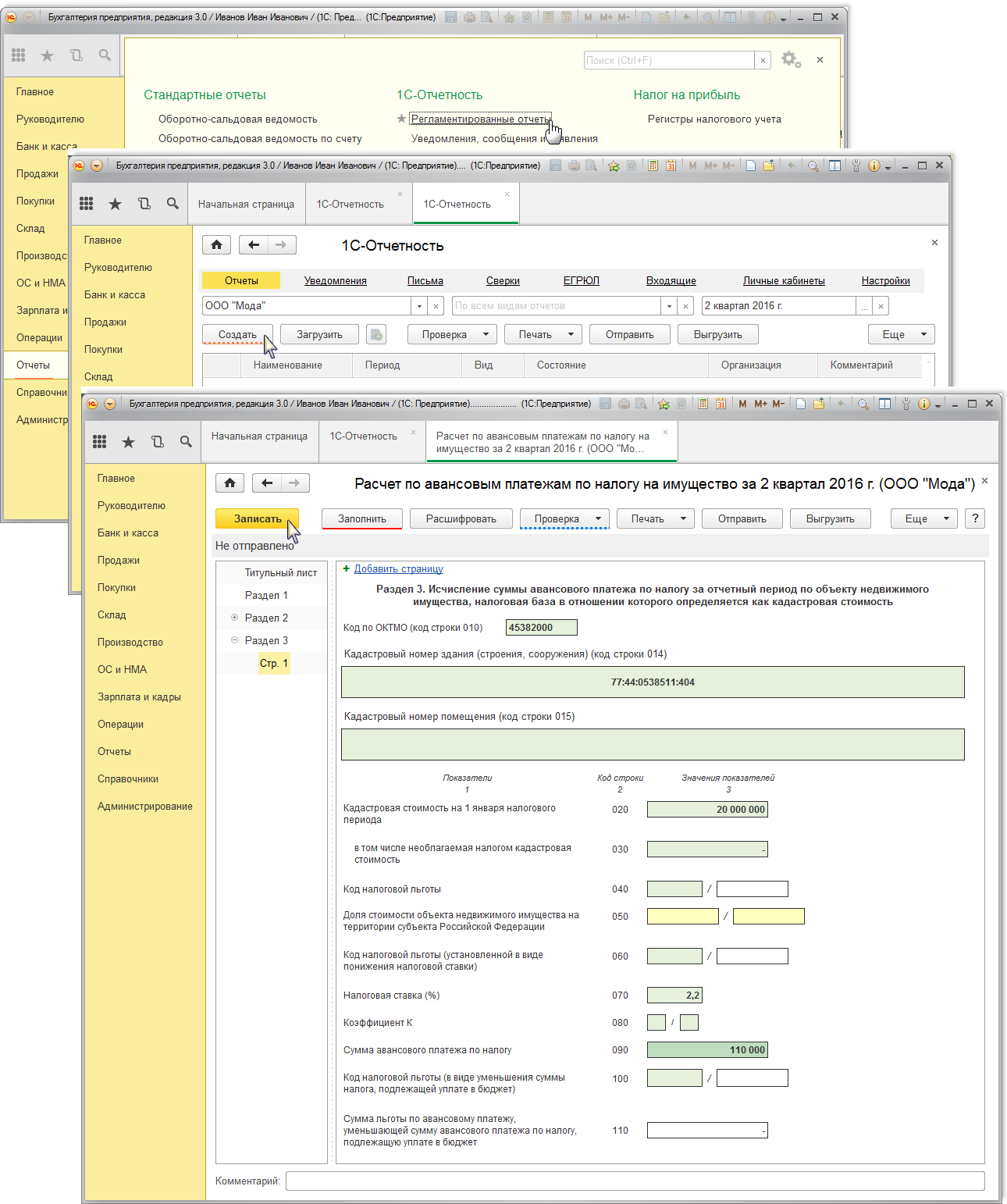Click the Комментарий input field at the bottom
The image size is (1007, 1204).
[x=634, y=1181]
